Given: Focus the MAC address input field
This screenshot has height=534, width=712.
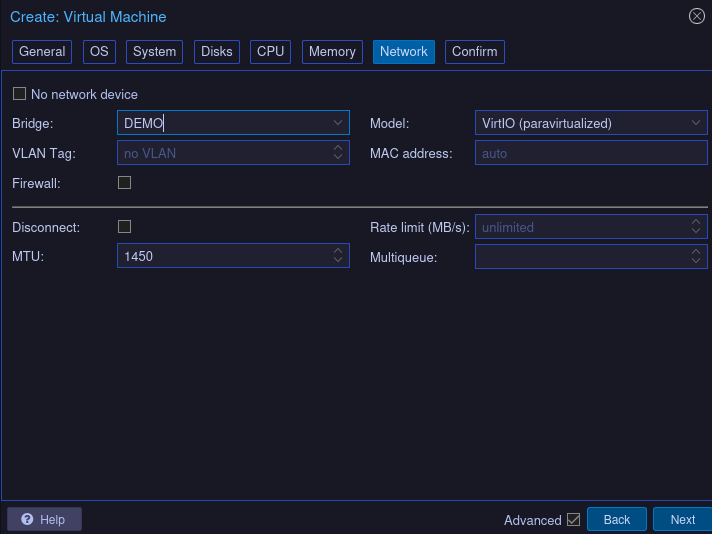Looking at the screenshot, I should pos(590,153).
